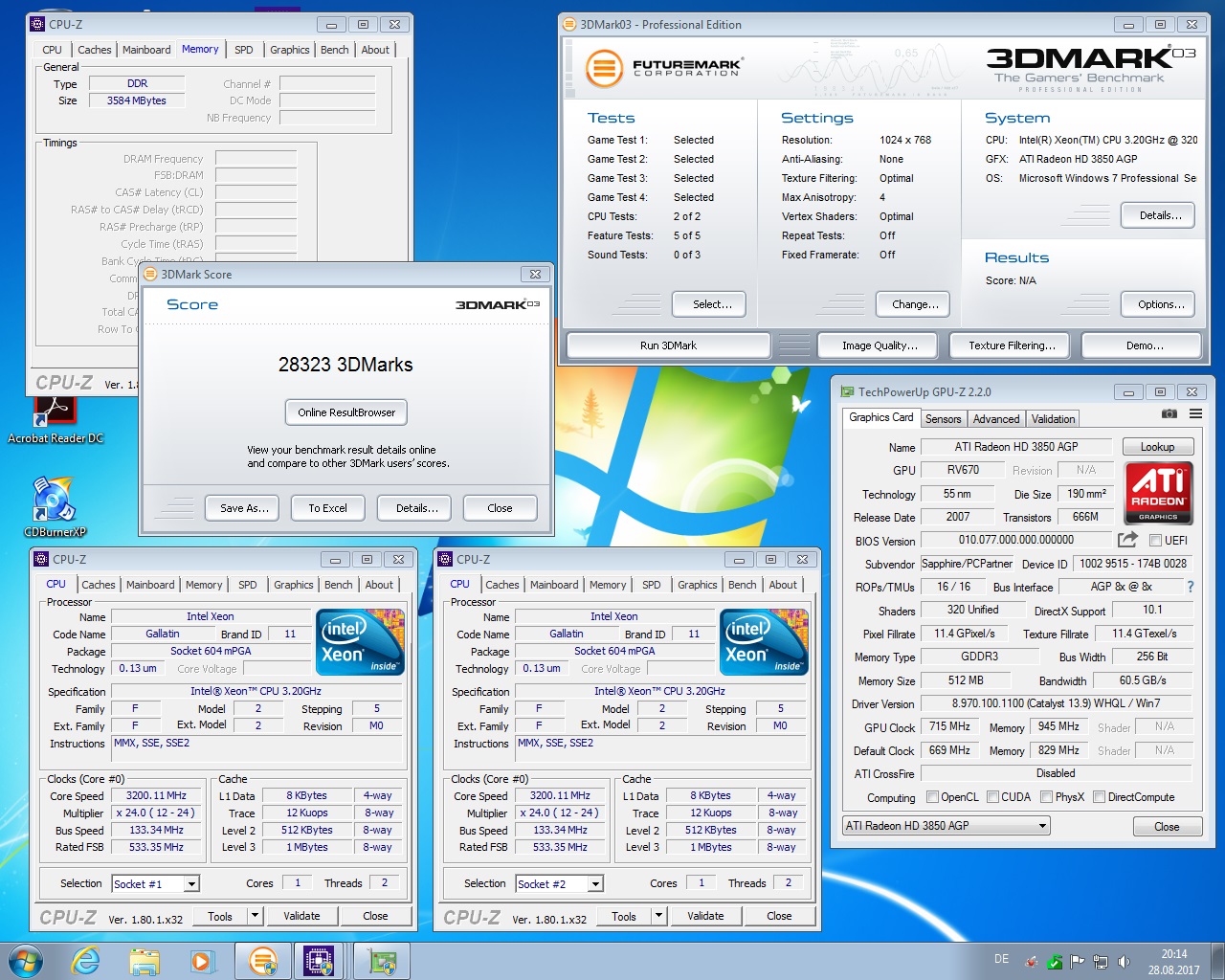
Task: Click Bus Interface question mark in GPU-Z
Action: [1191, 587]
